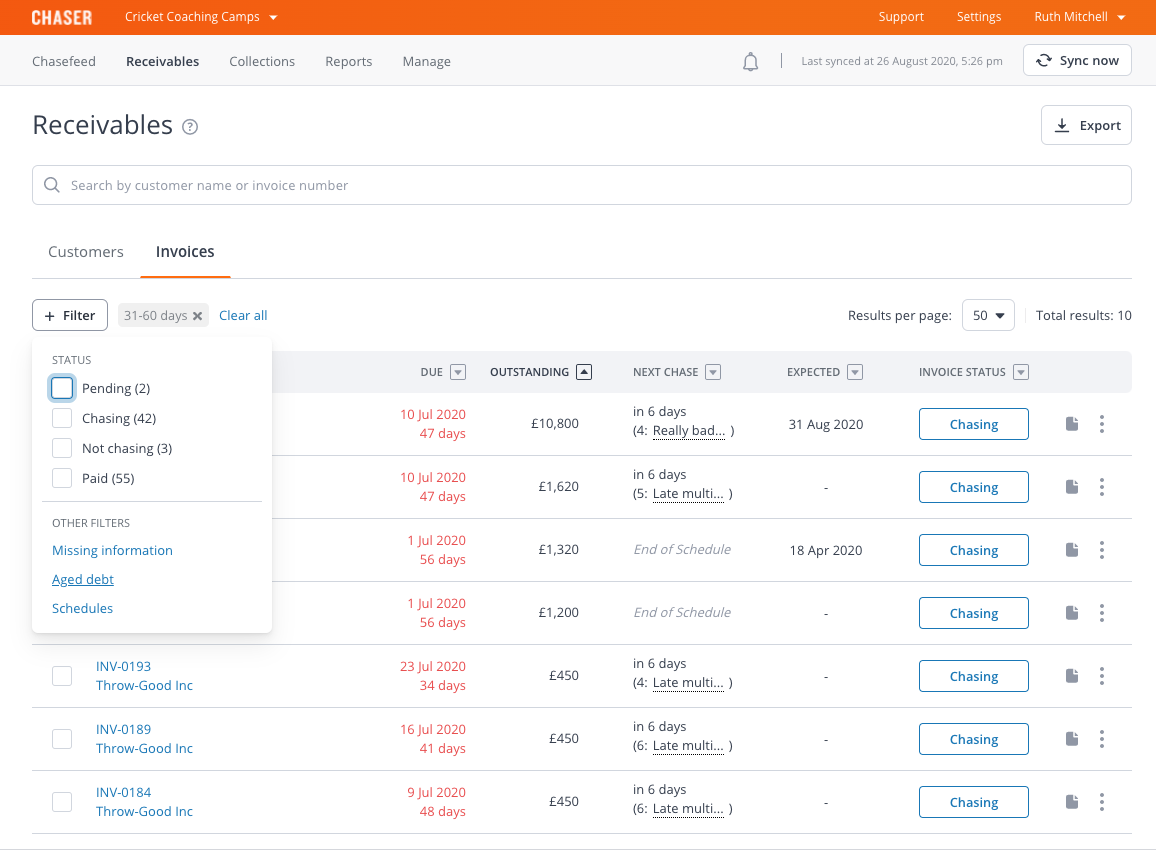Click the help icon beside Receivables

tap(190, 127)
